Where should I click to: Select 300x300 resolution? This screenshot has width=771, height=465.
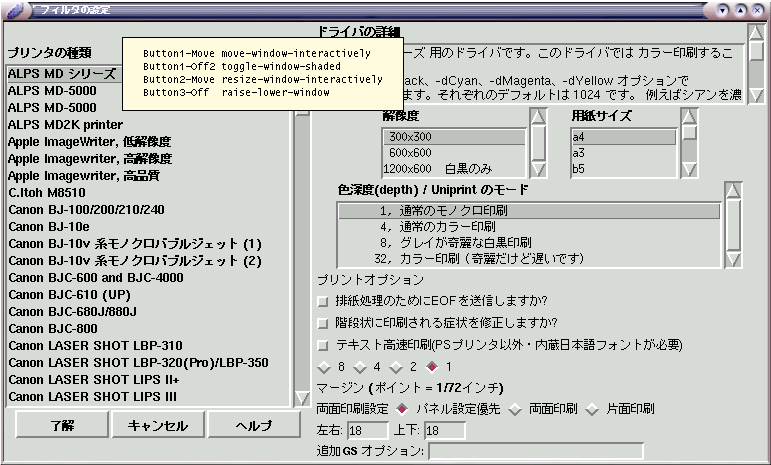(454, 137)
